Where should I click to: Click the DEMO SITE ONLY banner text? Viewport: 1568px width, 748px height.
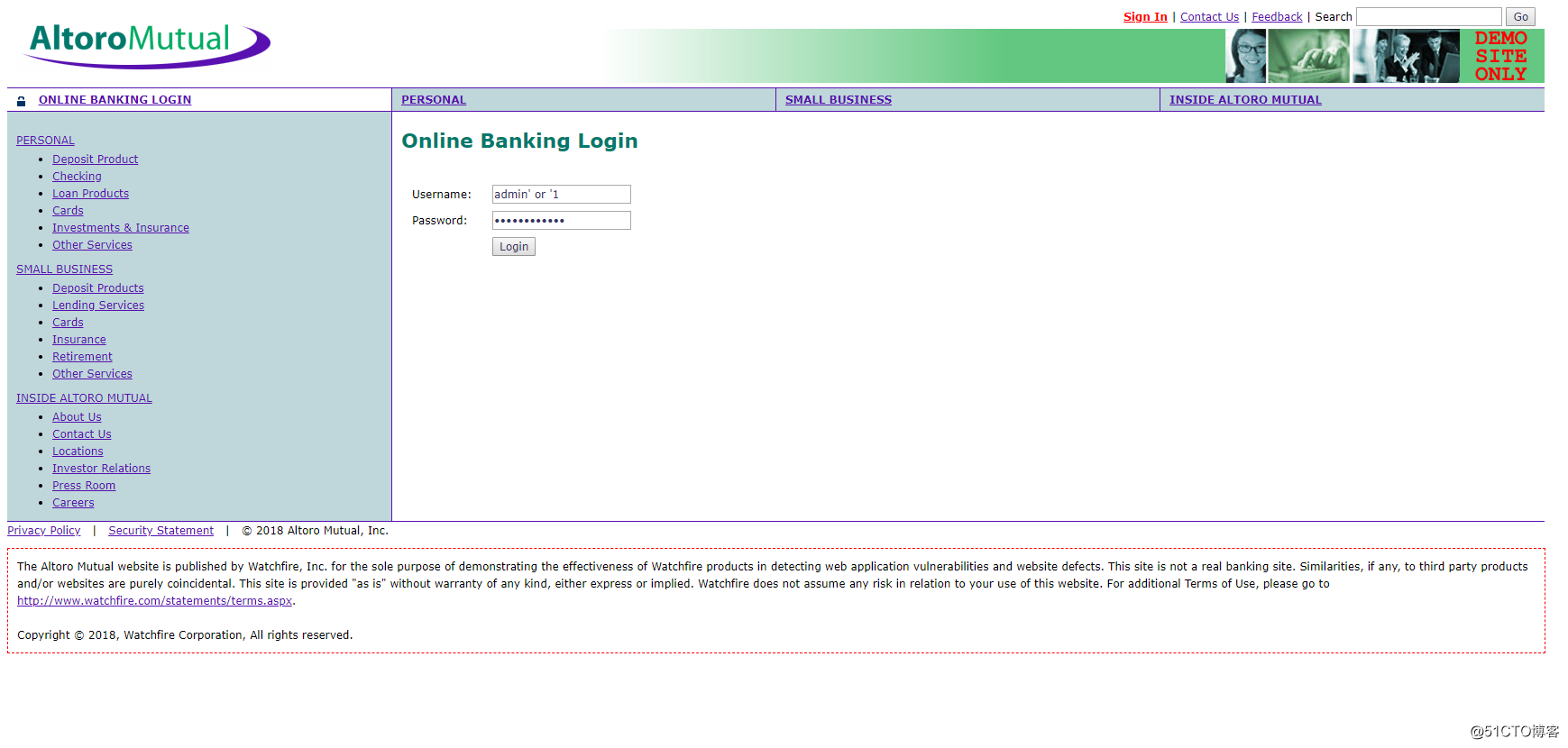point(1501,56)
